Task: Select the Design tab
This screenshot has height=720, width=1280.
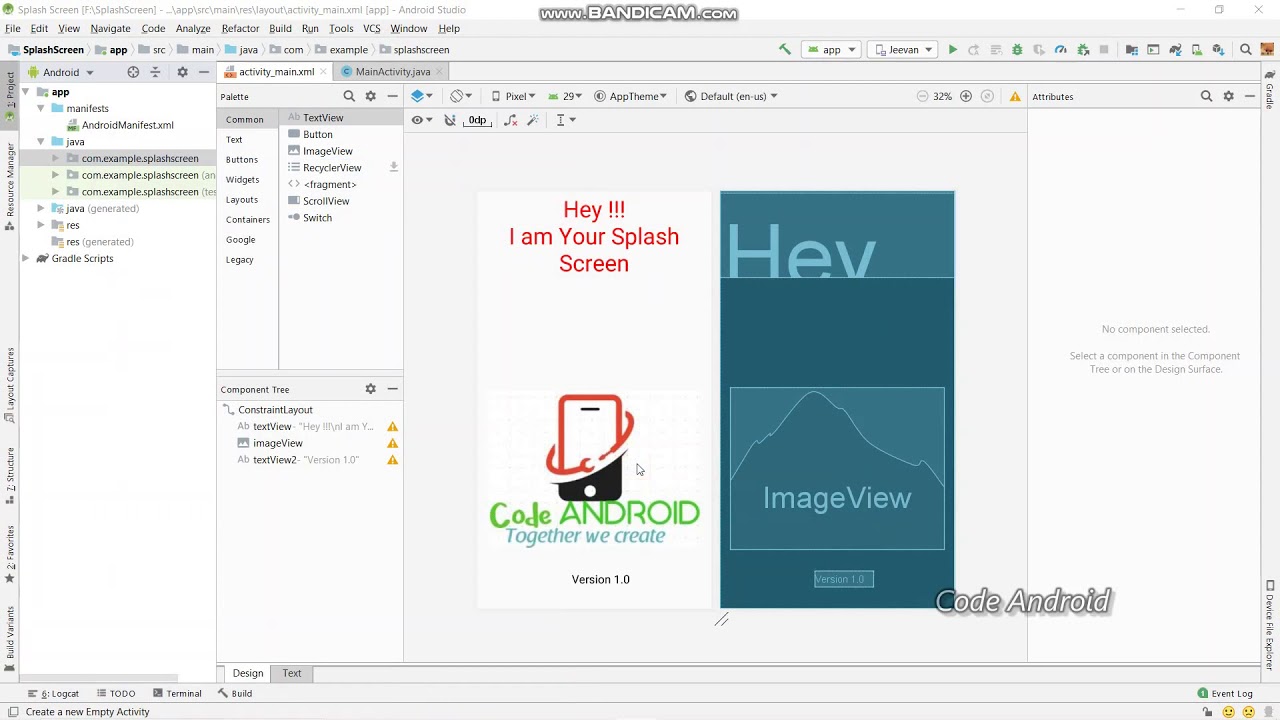Action: coord(248,673)
